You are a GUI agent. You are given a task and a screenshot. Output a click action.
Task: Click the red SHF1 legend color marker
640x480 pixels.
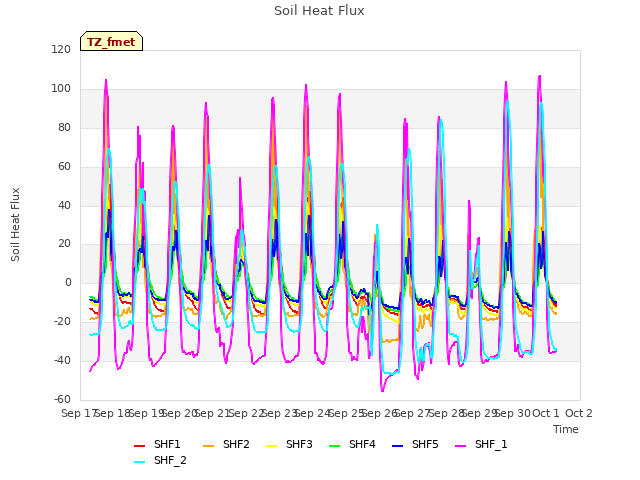click(139, 446)
